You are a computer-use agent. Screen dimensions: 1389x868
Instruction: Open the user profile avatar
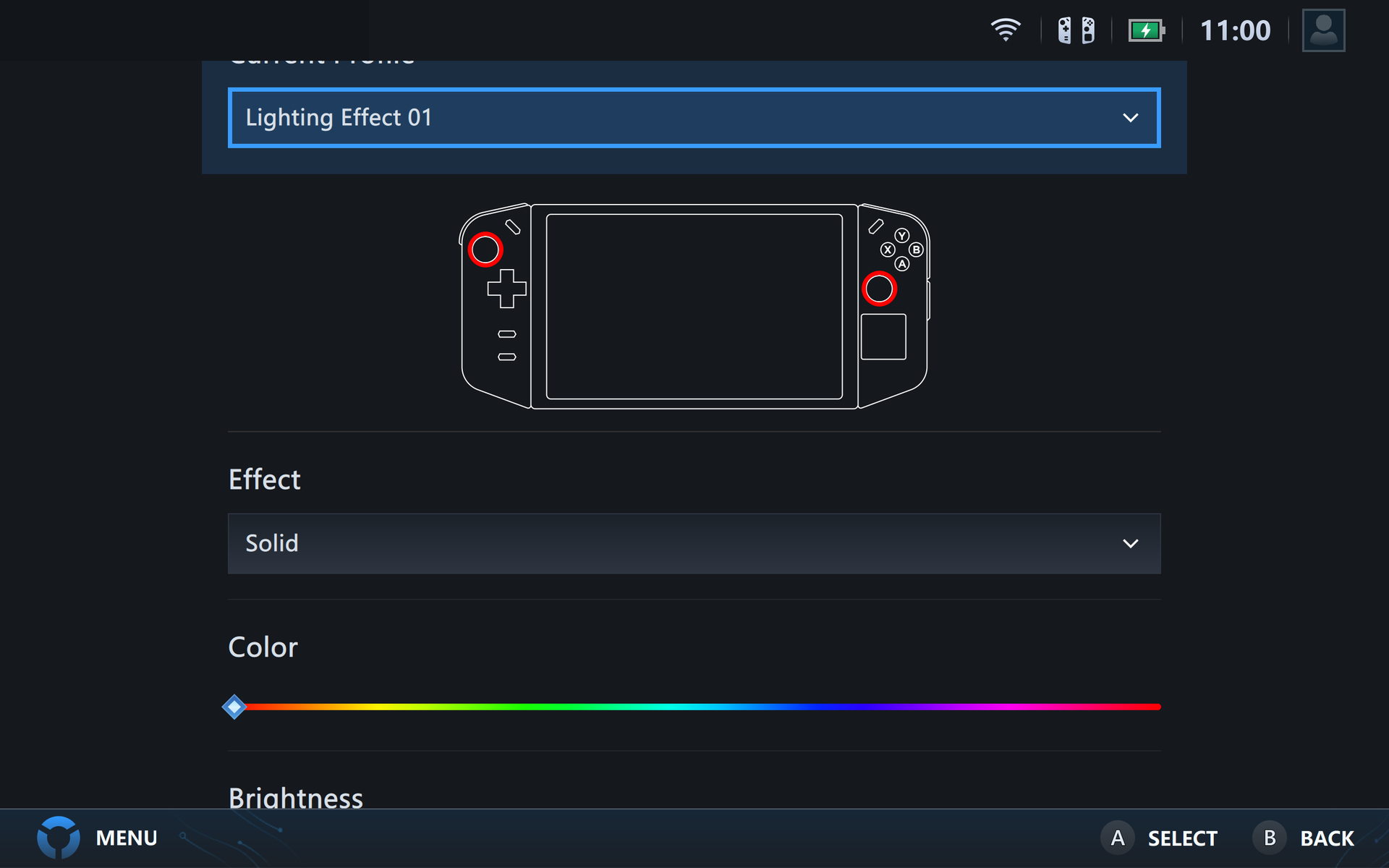click(x=1323, y=30)
